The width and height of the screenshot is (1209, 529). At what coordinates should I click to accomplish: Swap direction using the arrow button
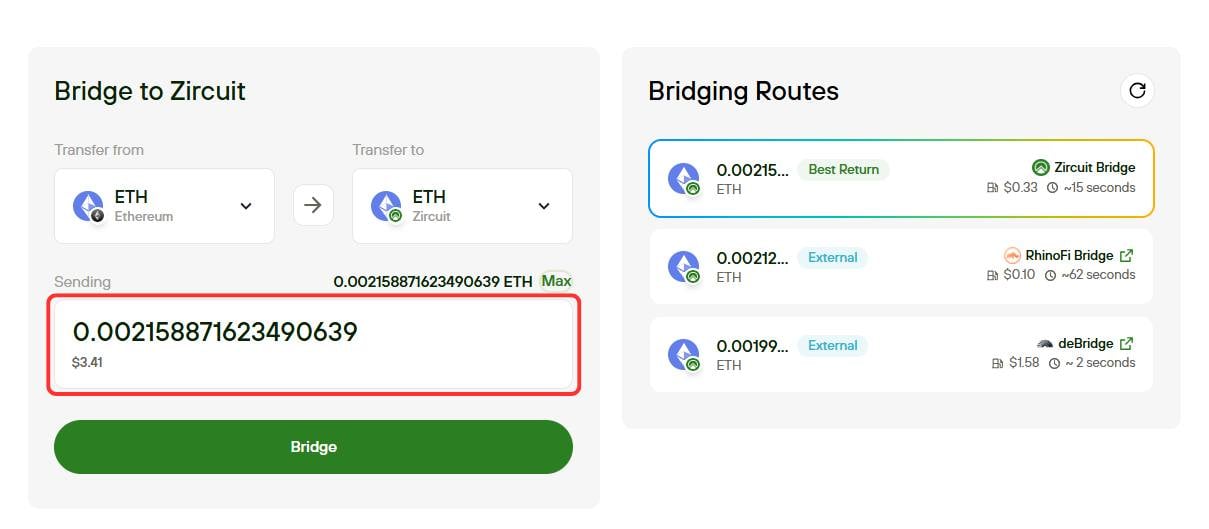[x=313, y=205]
